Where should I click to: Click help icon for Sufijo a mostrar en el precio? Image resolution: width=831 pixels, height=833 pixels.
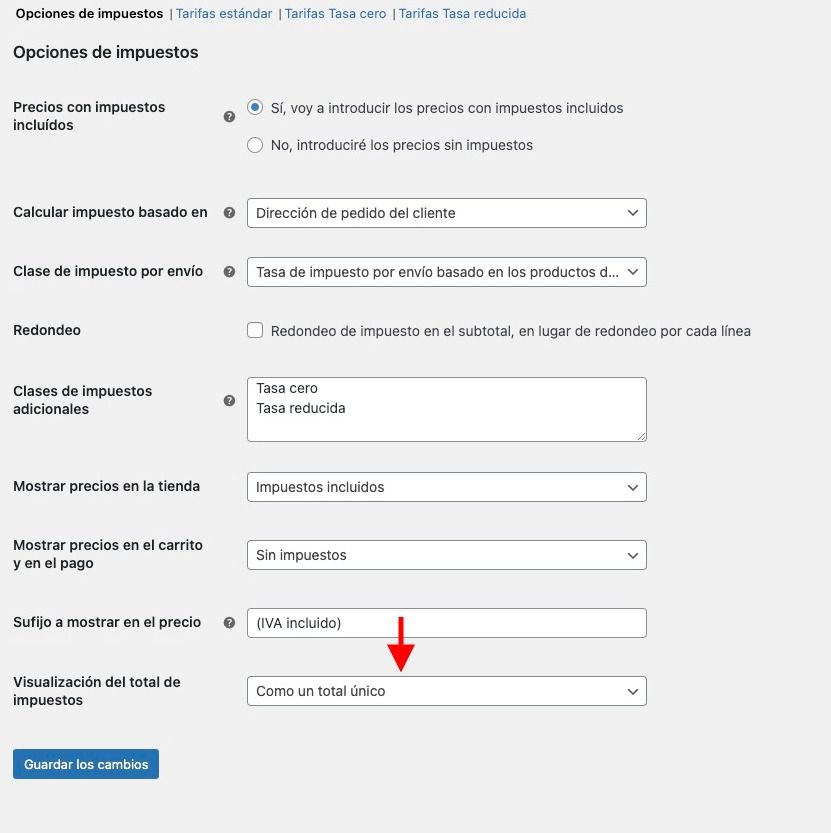tap(229, 623)
